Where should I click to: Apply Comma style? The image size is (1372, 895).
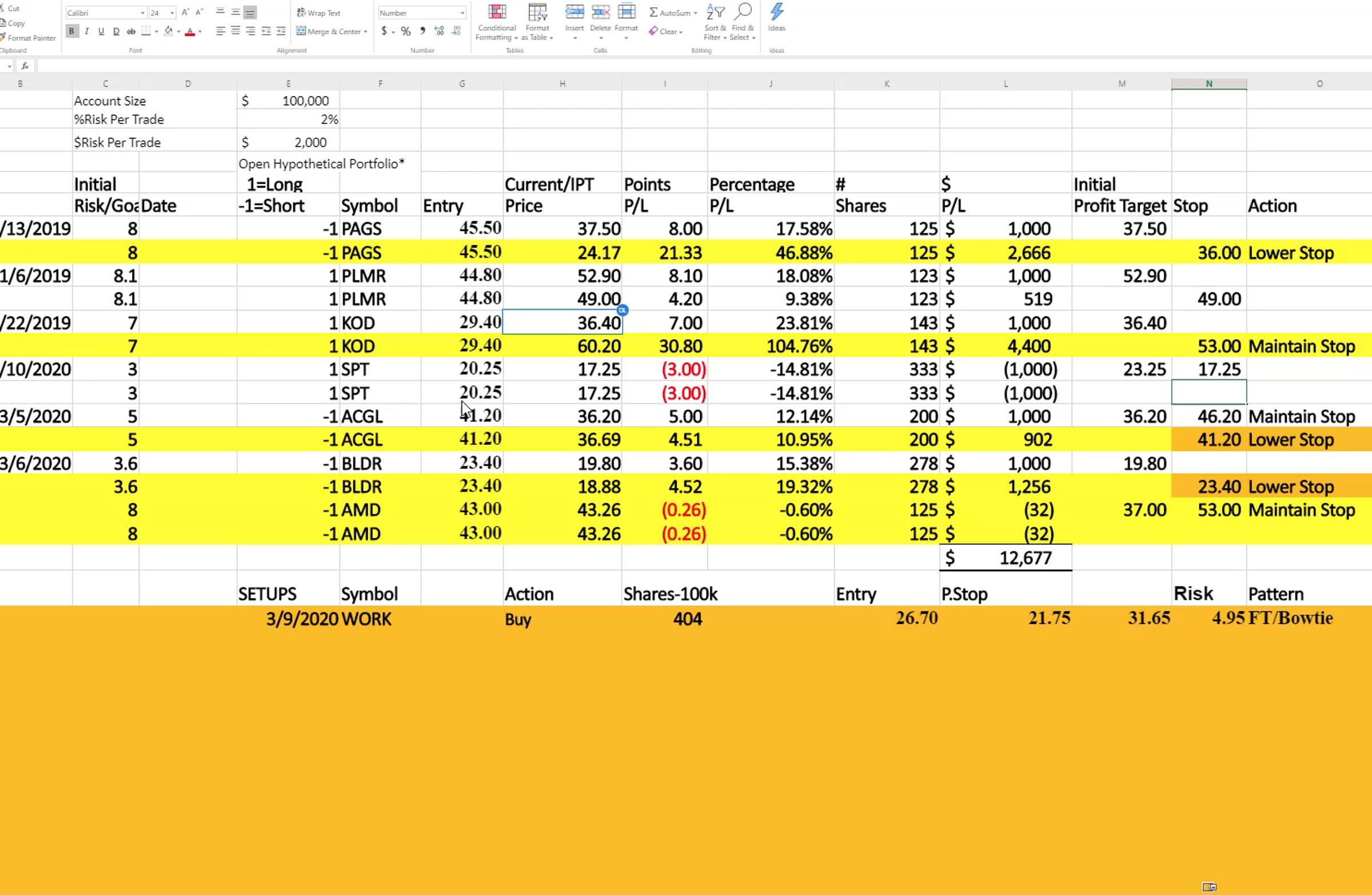tap(422, 31)
